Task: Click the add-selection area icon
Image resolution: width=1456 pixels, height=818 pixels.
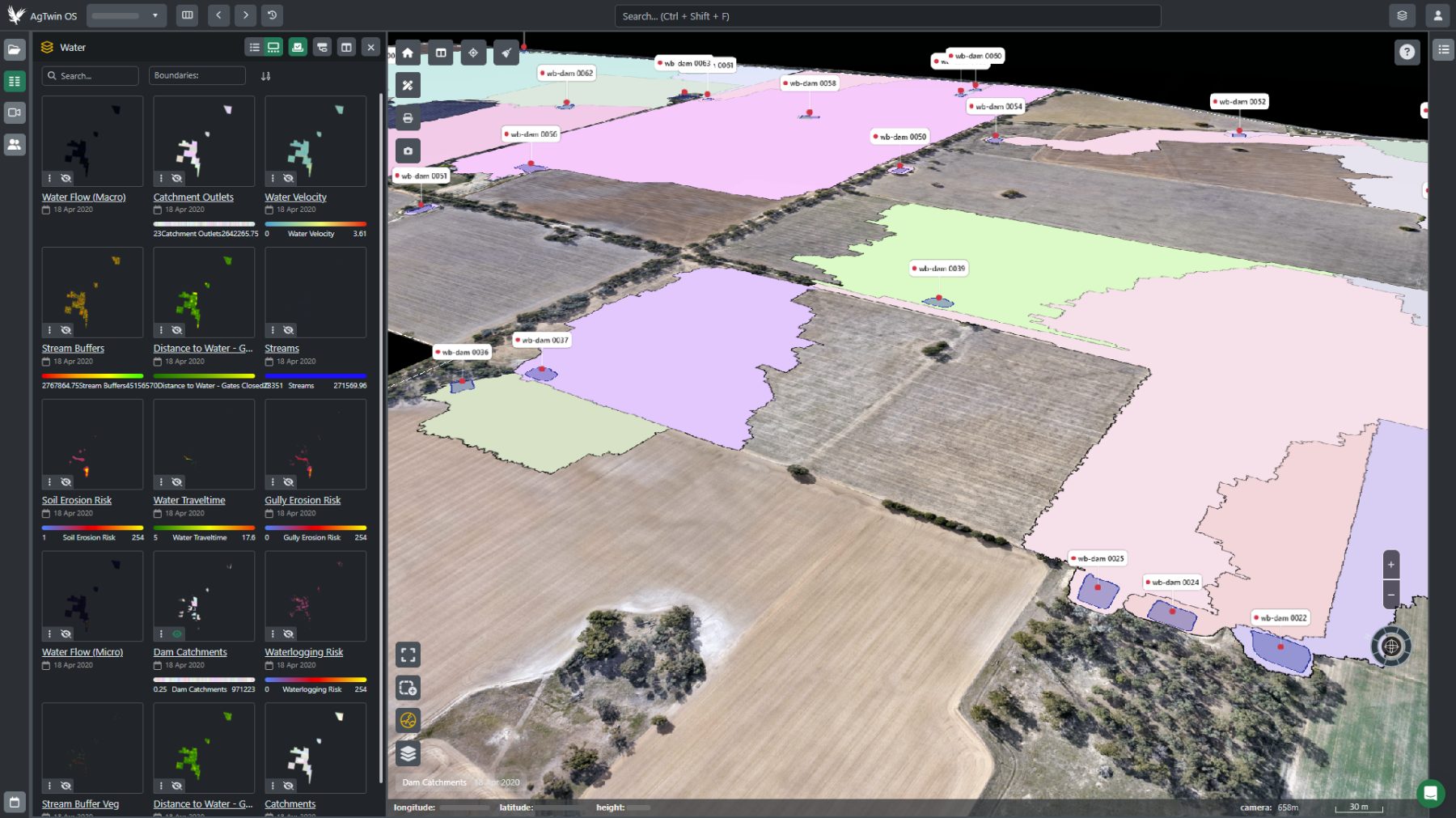Action: tap(408, 688)
